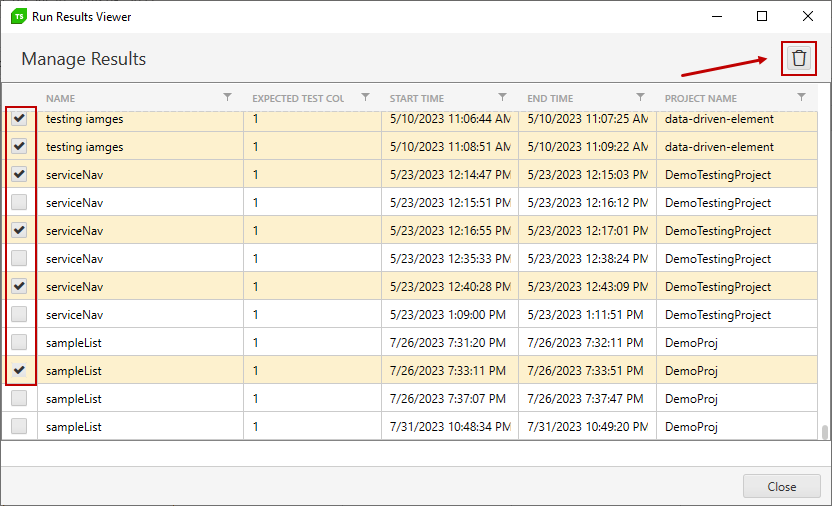Check the serviceNav 12:15:51 PM row checkbox
832x506 pixels.
tap(19, 202)
